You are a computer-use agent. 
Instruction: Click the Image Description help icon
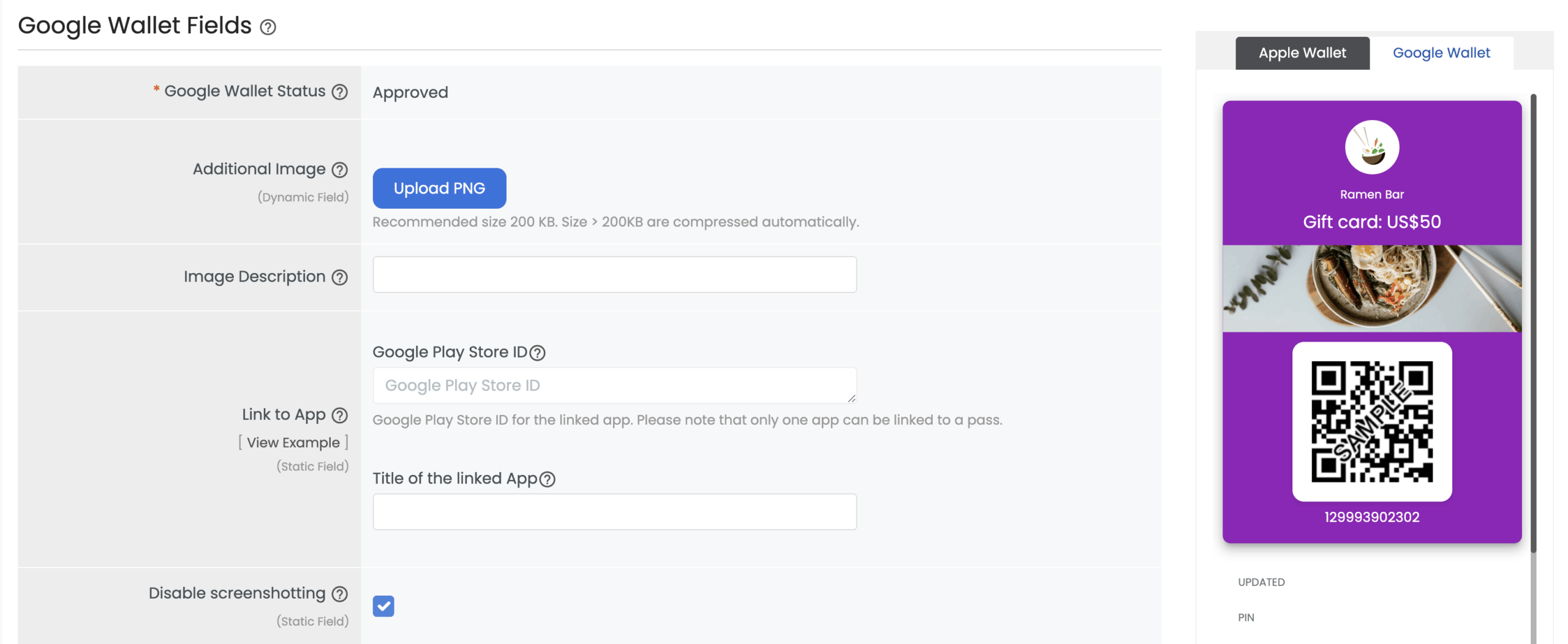coord(339,277)
